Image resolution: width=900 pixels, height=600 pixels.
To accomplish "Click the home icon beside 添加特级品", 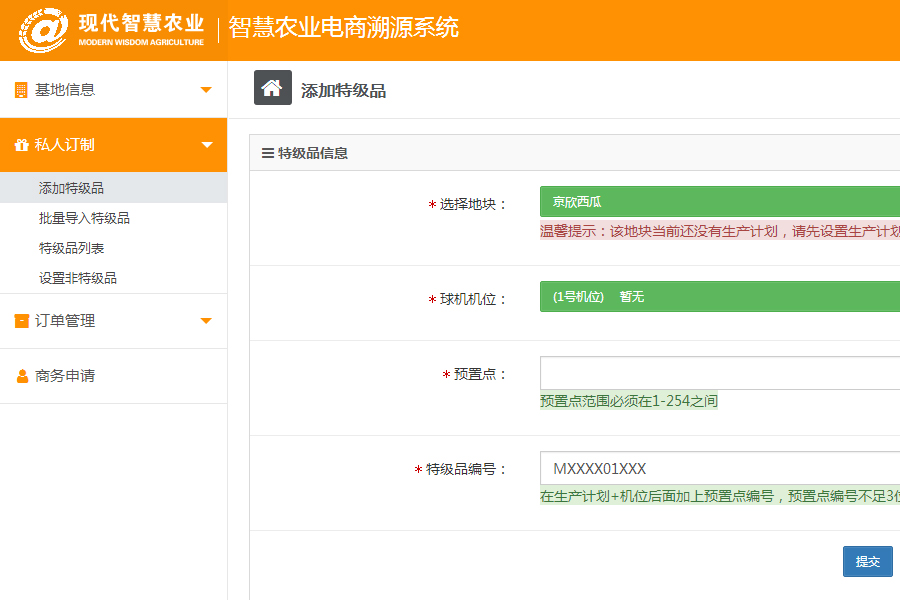I will point(272,88).
